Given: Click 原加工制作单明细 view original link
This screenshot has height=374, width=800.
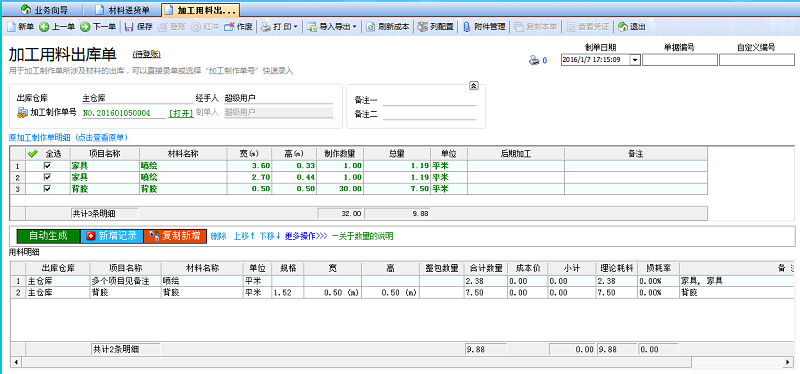Looking at the screenshot, I should coord(68,137).
